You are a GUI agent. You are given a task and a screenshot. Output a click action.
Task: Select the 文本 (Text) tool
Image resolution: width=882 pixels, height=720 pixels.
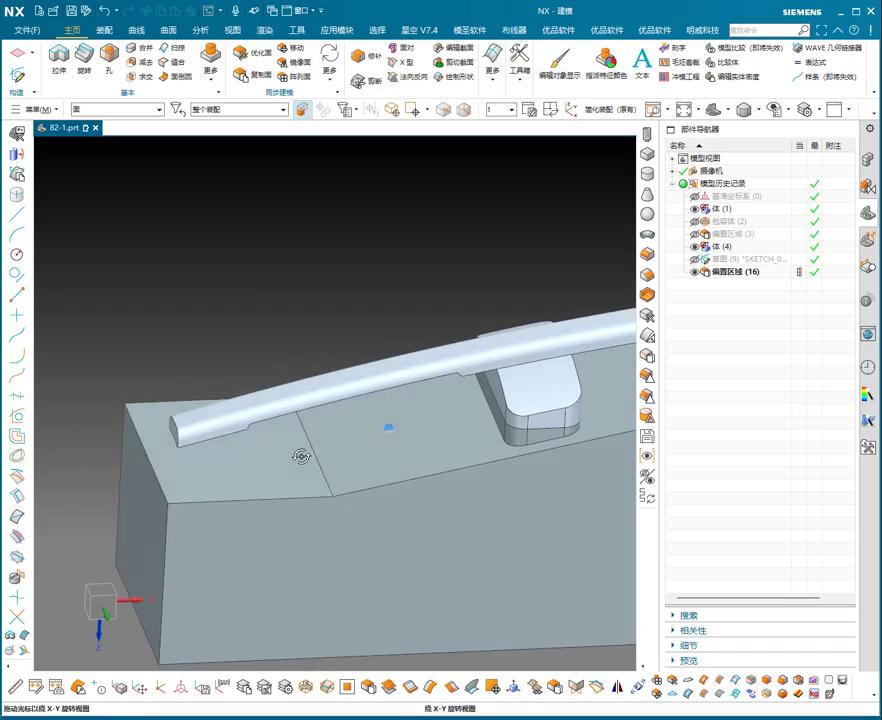coord(642,60)
